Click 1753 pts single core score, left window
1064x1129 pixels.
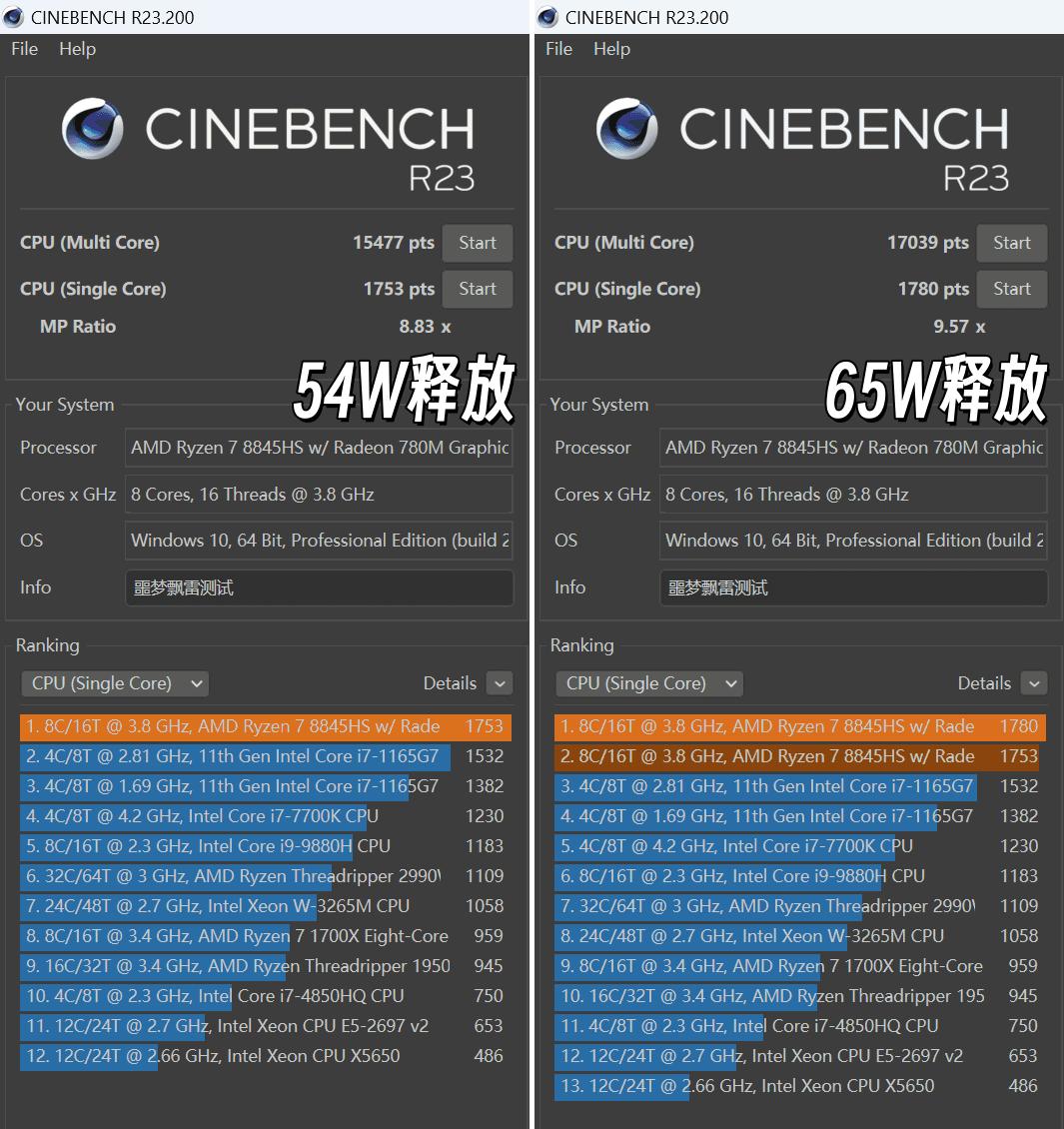click(x=399, y=289)
